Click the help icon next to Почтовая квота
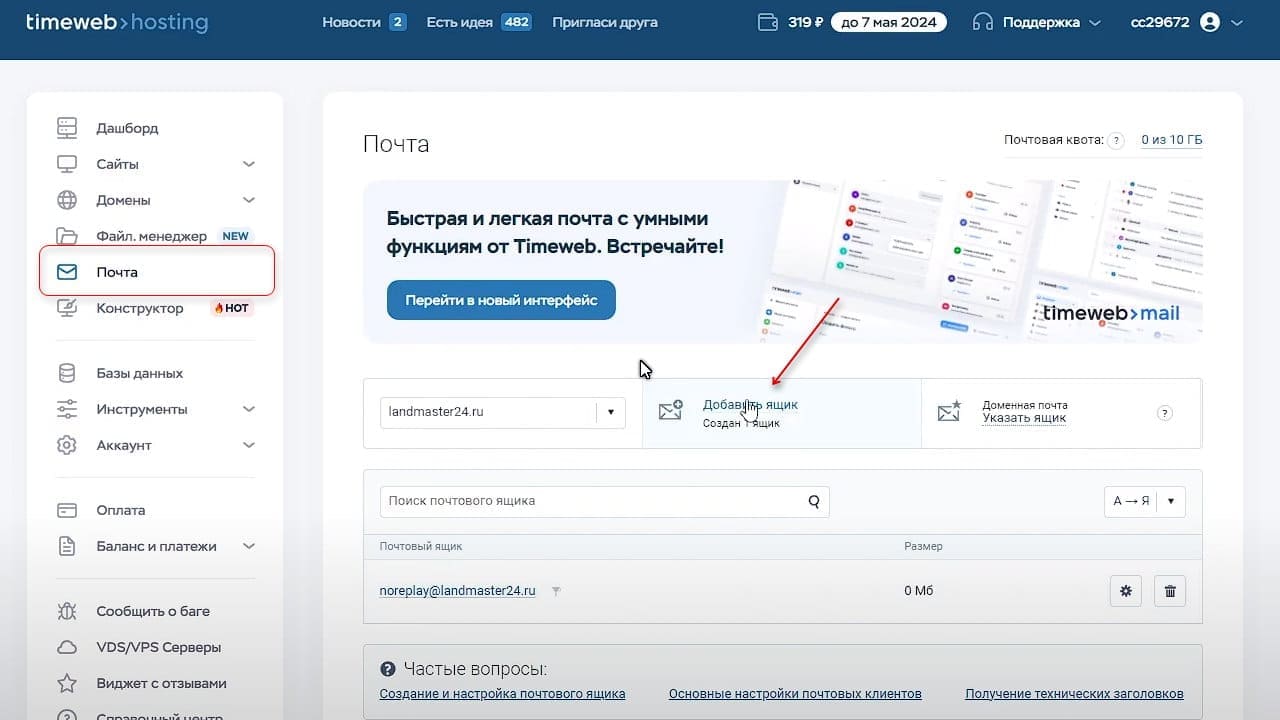 coord(1116,140)
